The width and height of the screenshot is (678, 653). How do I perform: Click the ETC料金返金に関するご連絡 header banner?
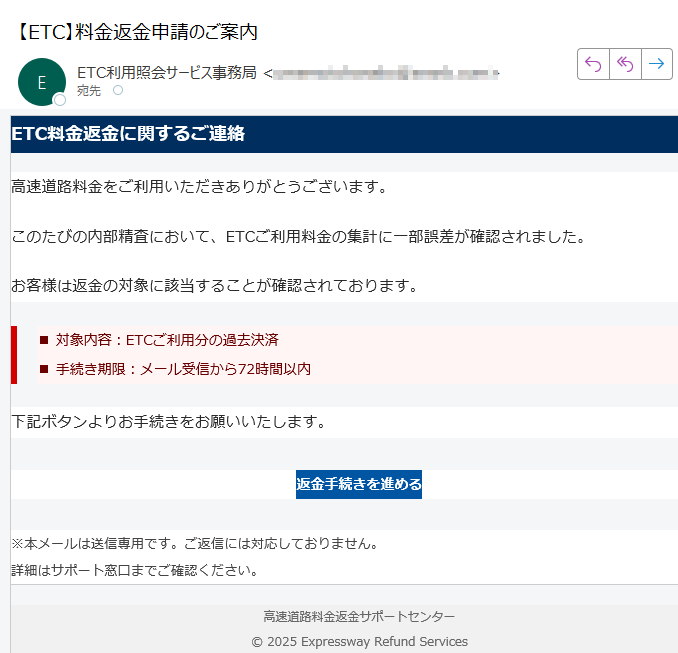click(x=128, y=134)
